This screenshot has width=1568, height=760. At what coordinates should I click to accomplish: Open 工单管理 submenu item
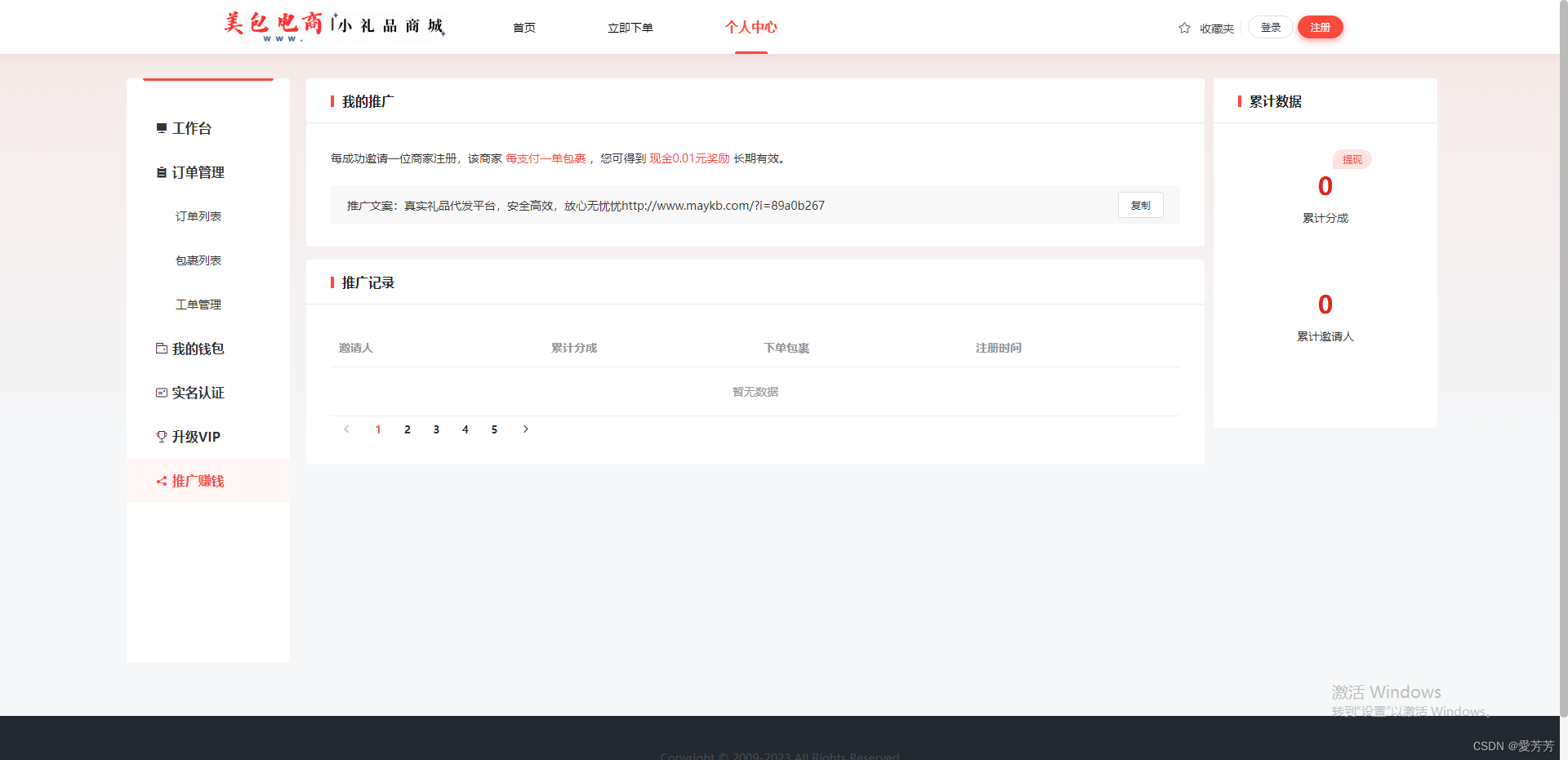pyautogui.click(x=198, y=304)
